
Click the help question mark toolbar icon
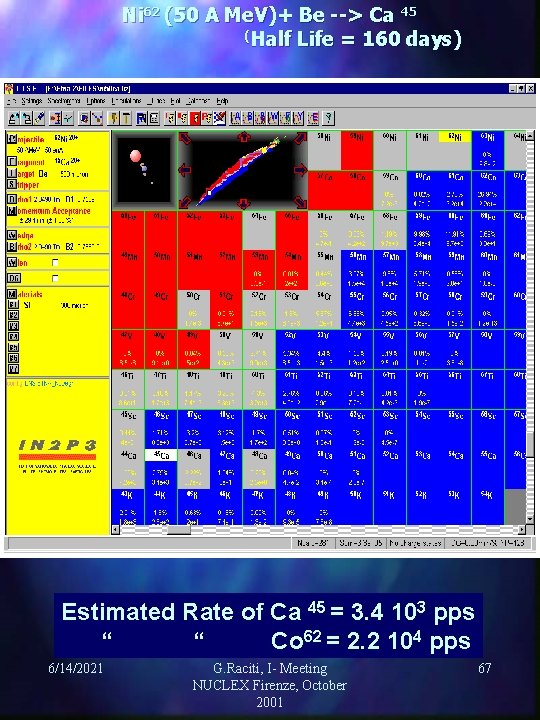point(328,118)
